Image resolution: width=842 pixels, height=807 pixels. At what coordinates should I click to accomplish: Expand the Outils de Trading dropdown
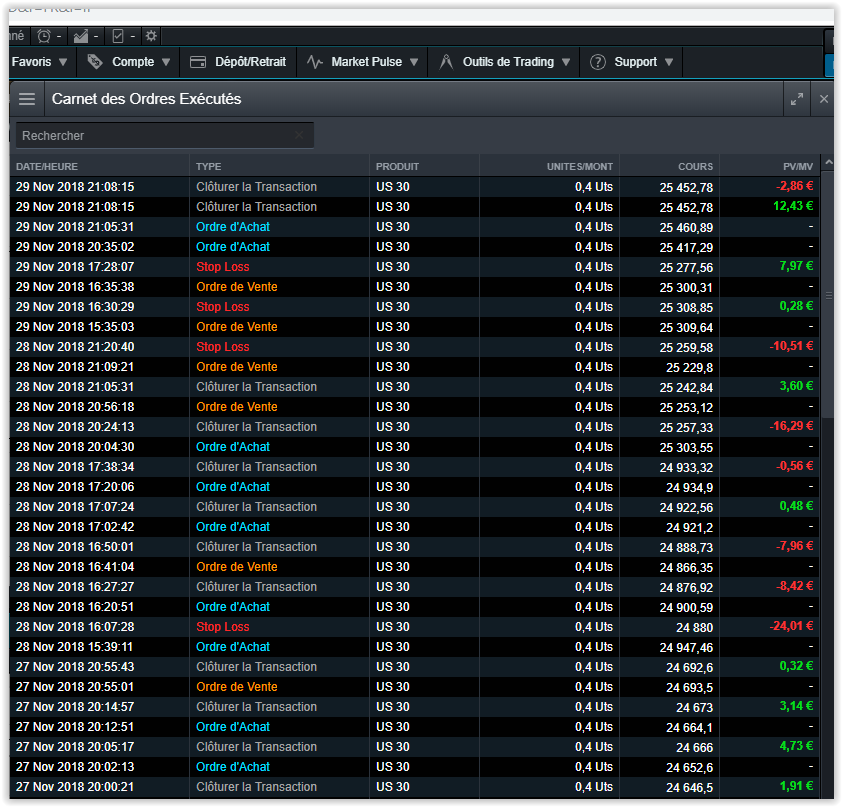(508, 62)
